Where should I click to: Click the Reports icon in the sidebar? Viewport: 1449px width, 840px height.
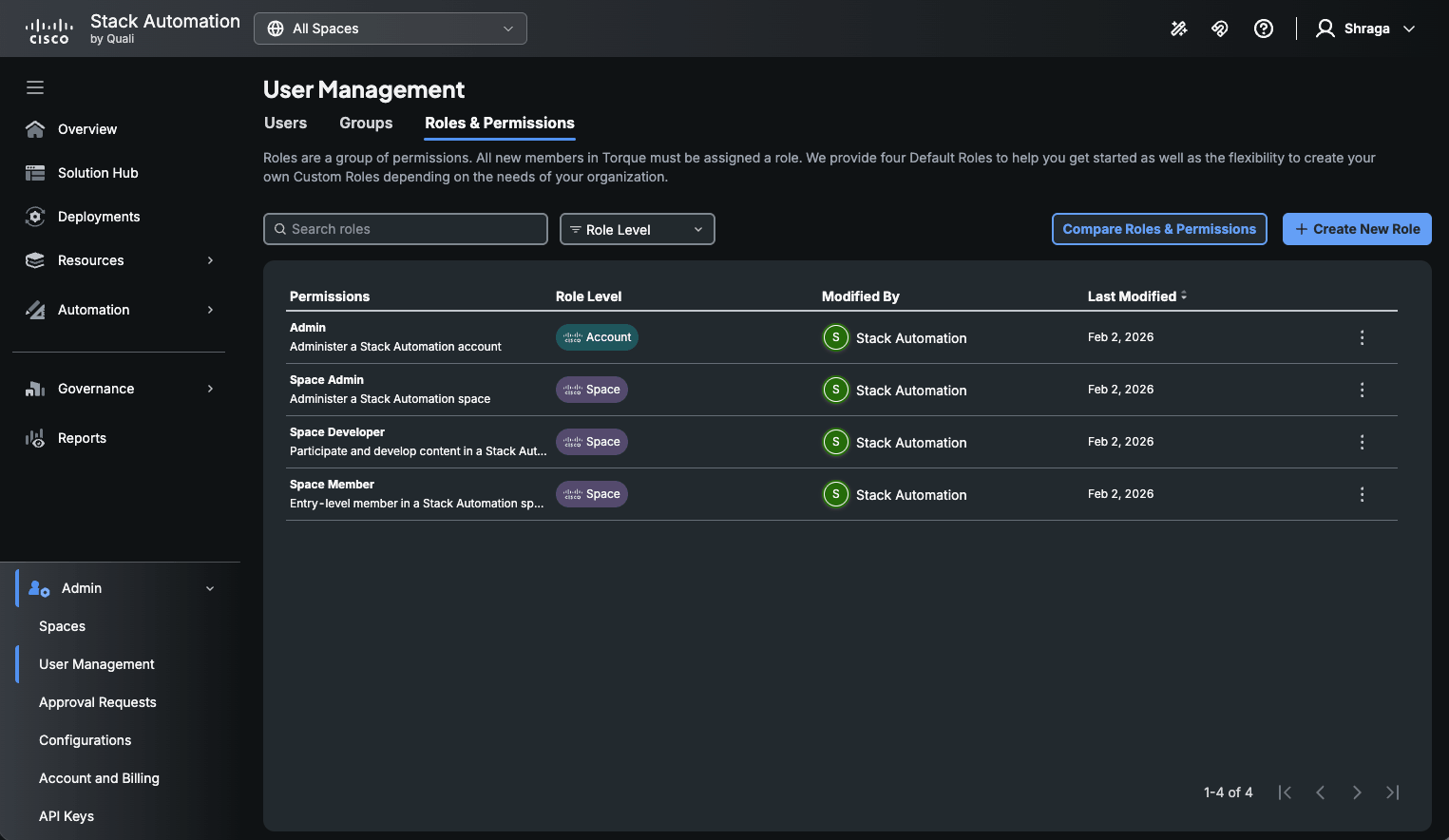(x=35, y=438)
